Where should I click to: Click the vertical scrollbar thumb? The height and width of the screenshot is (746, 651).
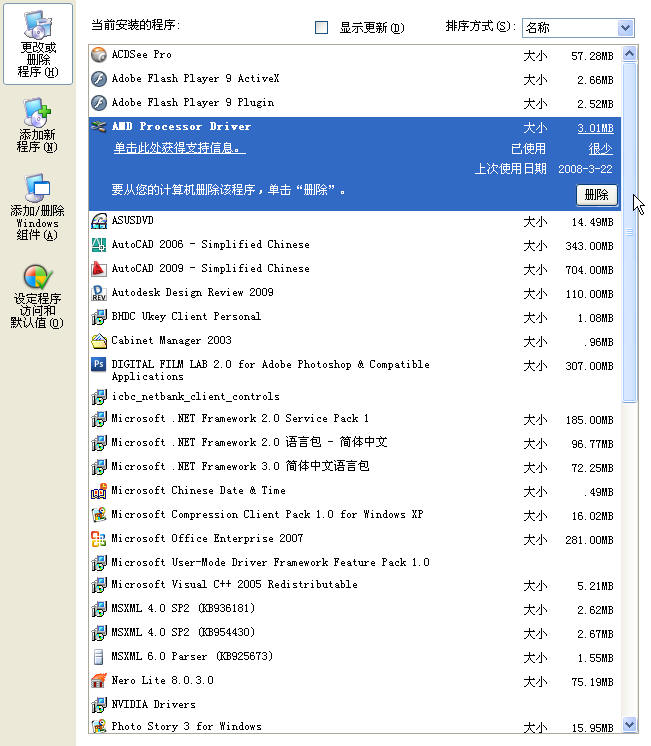tap(630, 232)
